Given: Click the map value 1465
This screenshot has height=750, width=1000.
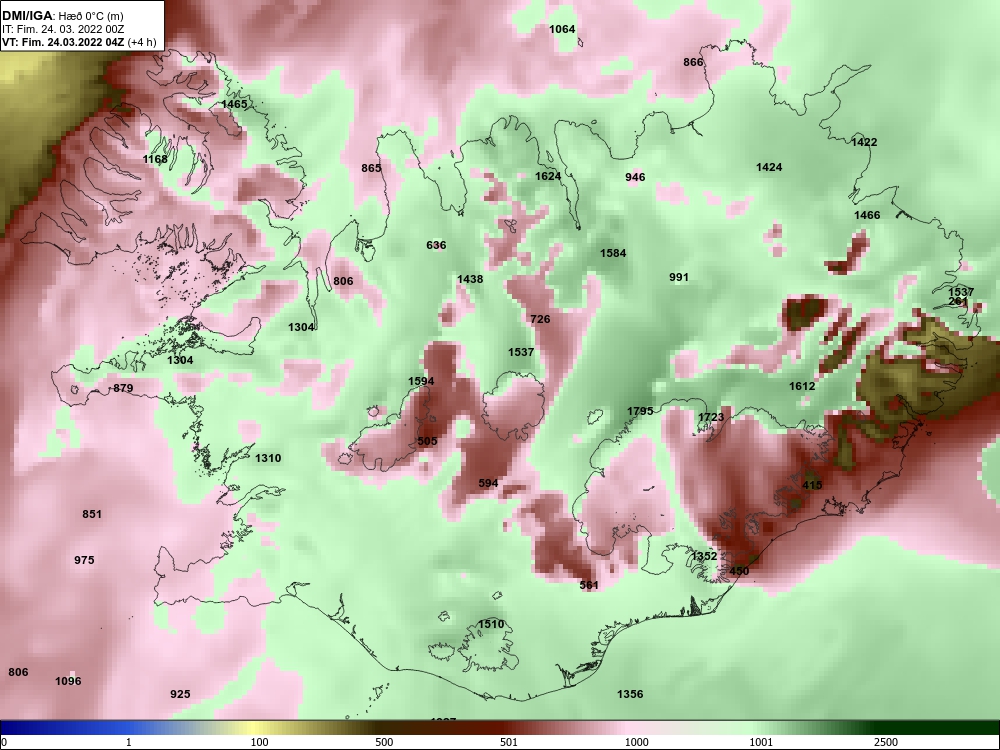Looking at the screenshot, I should (234, 104).
